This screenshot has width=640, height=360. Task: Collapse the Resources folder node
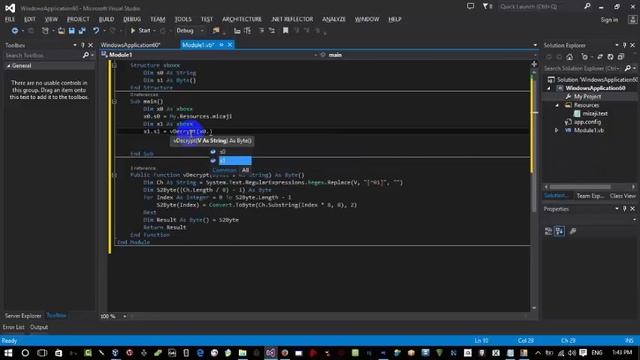click(557, 105)
